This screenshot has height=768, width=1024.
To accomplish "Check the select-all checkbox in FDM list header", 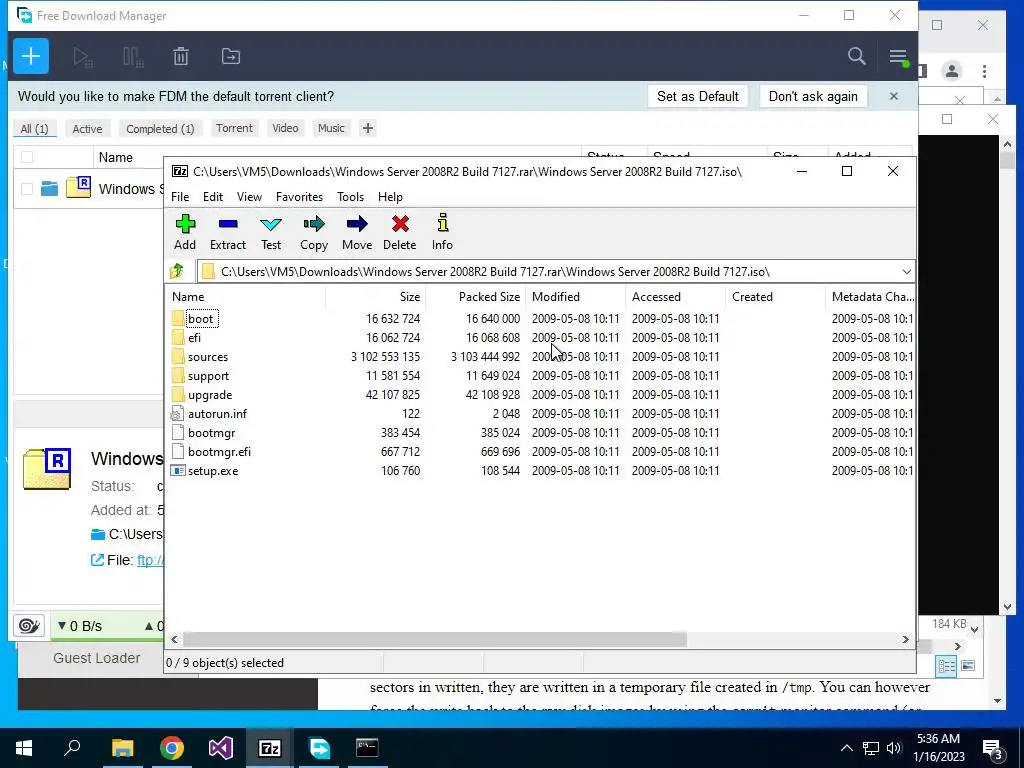I will pos(27,157).
